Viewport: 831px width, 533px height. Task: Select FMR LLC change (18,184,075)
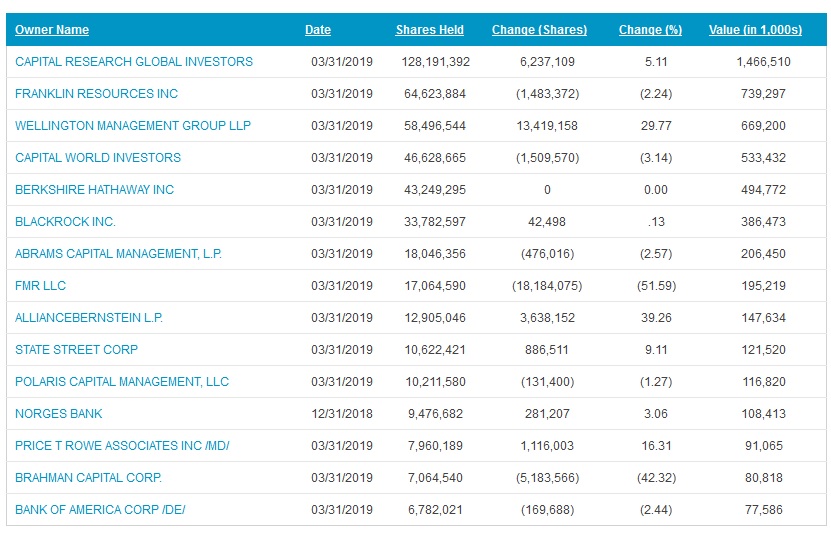tap(547, 286)
